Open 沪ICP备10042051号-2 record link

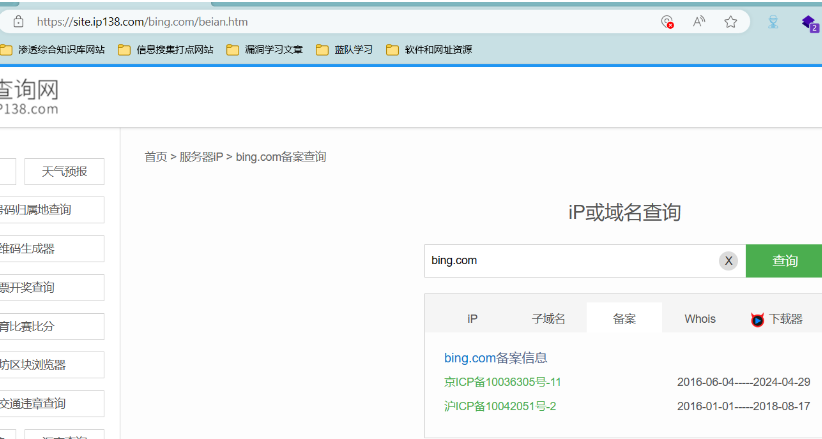point(500,406)
